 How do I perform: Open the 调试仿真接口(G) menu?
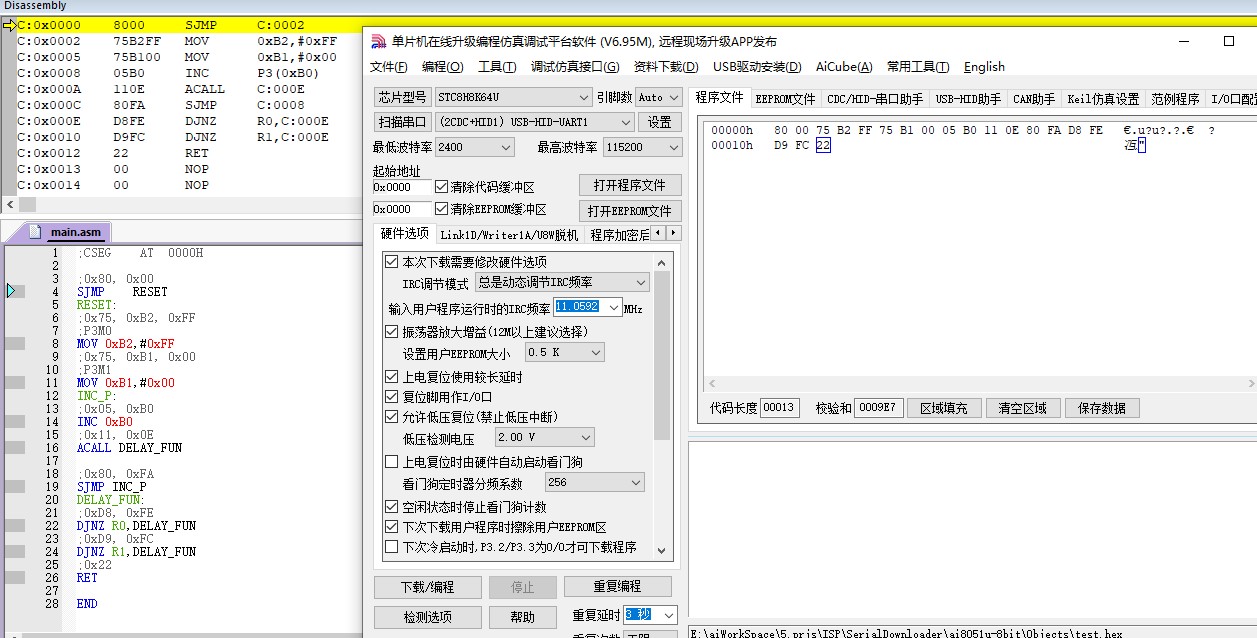(575, 67)
